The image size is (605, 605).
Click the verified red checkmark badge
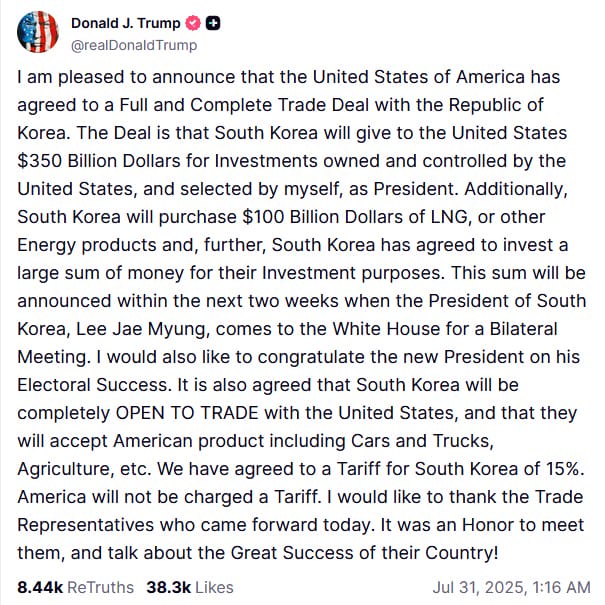pyautogui.click(x=195, y=24)
